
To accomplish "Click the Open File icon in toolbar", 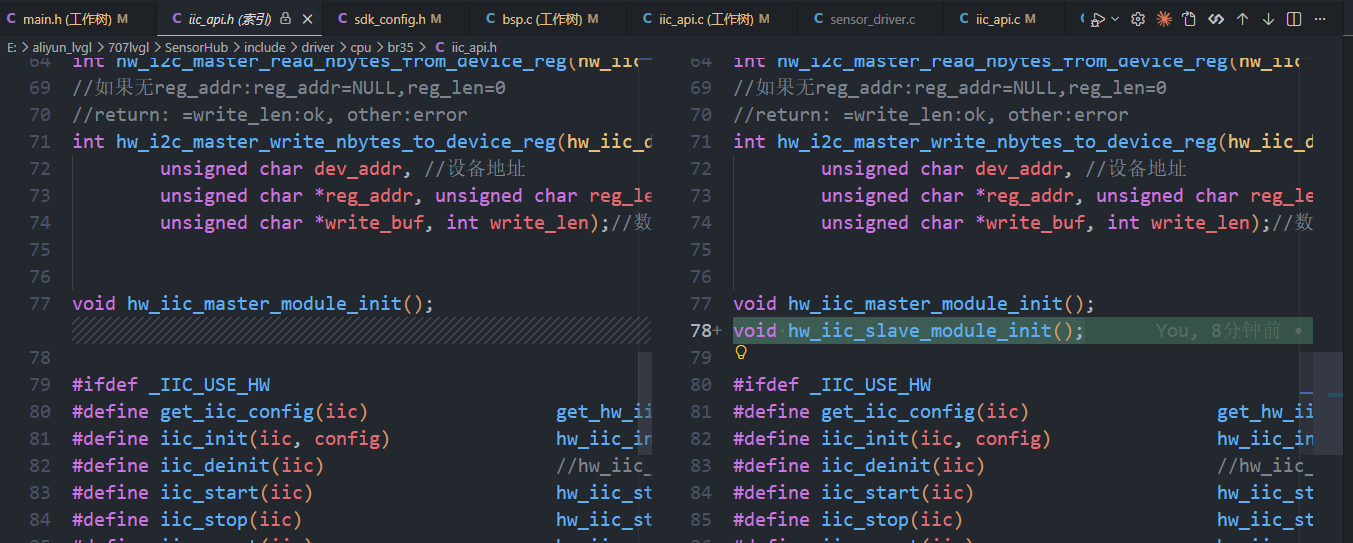I will coord(1189,19).
